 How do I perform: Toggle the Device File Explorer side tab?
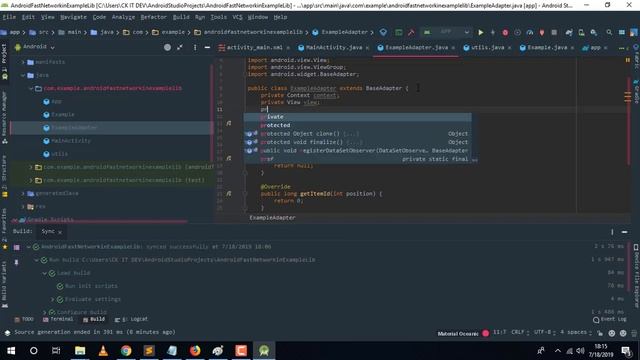[636, 276]
